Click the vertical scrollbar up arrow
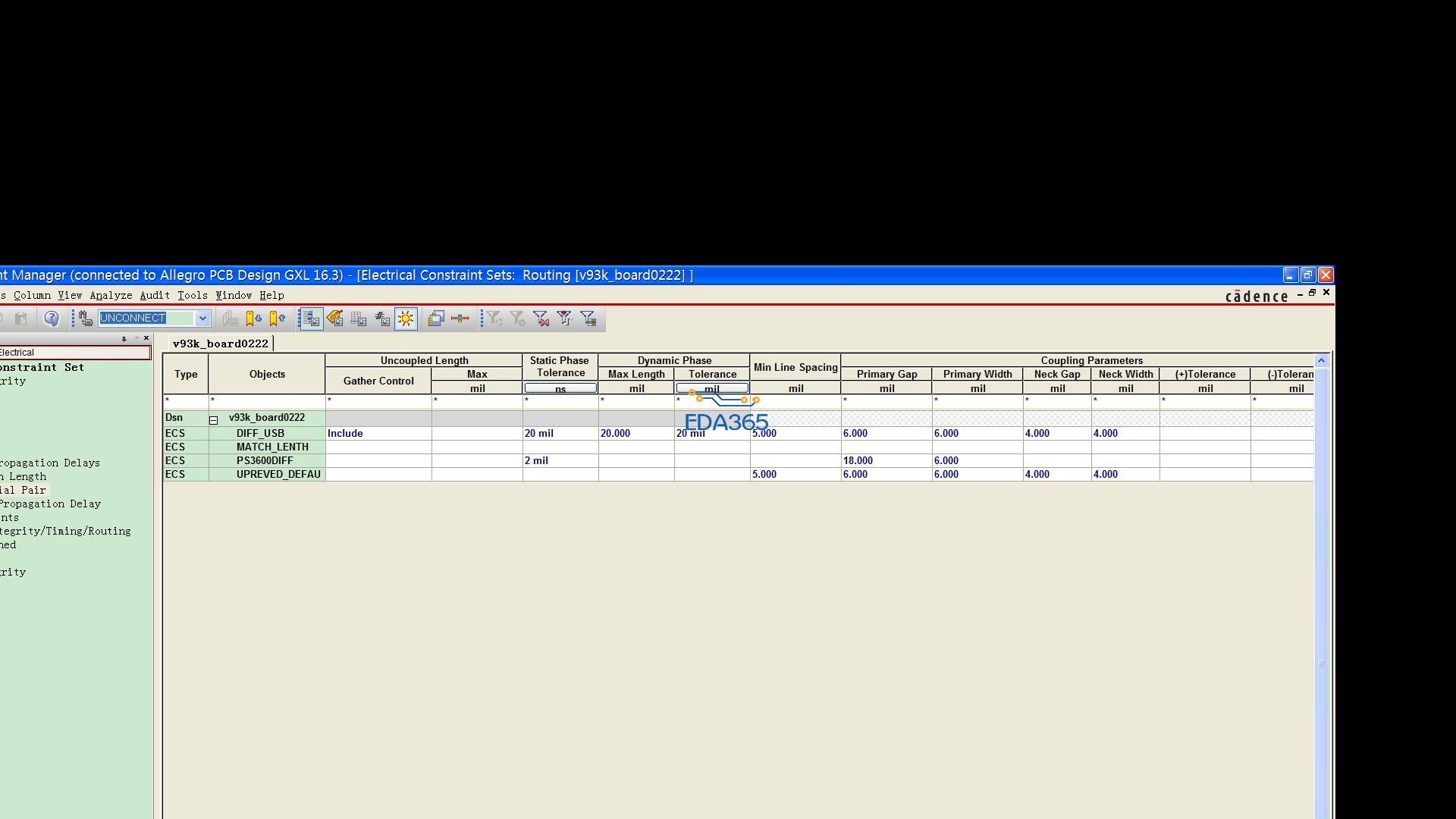Viewport: 1456px width, 819px height. pos(1321,361)
